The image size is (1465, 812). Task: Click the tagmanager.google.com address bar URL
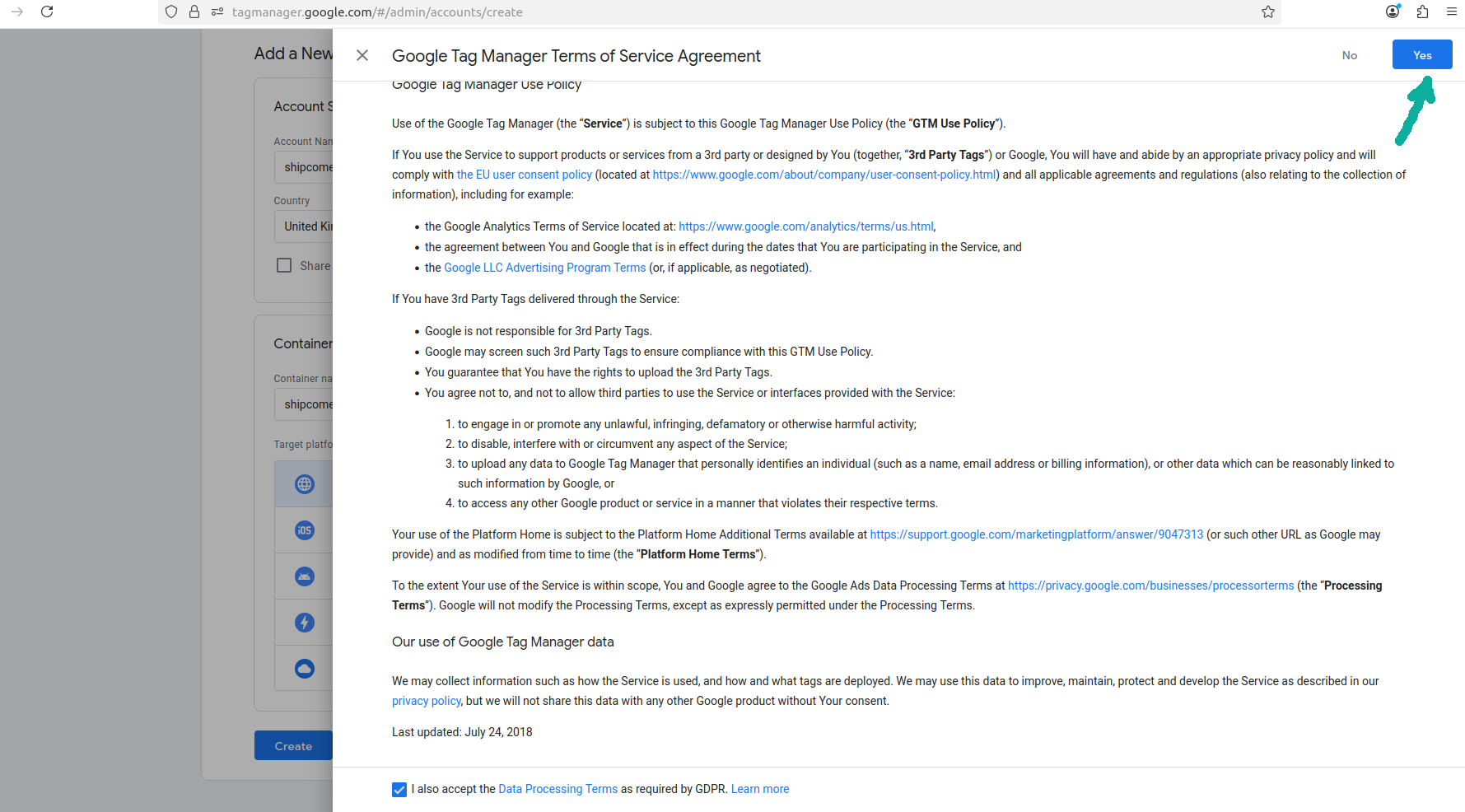(377, 12)
